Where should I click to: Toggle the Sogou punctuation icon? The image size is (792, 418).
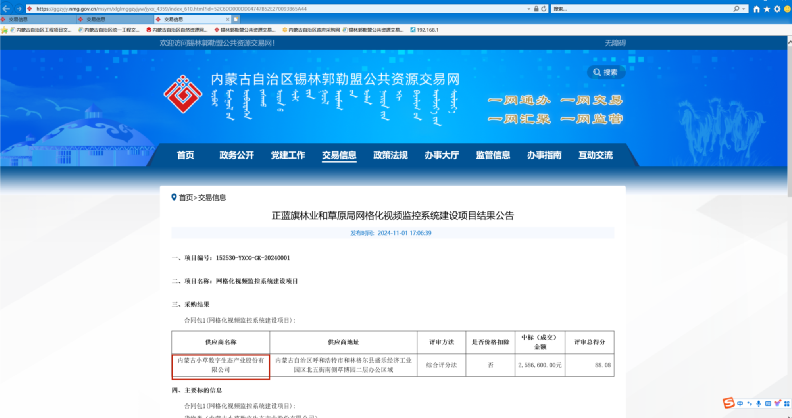[749, 403]
